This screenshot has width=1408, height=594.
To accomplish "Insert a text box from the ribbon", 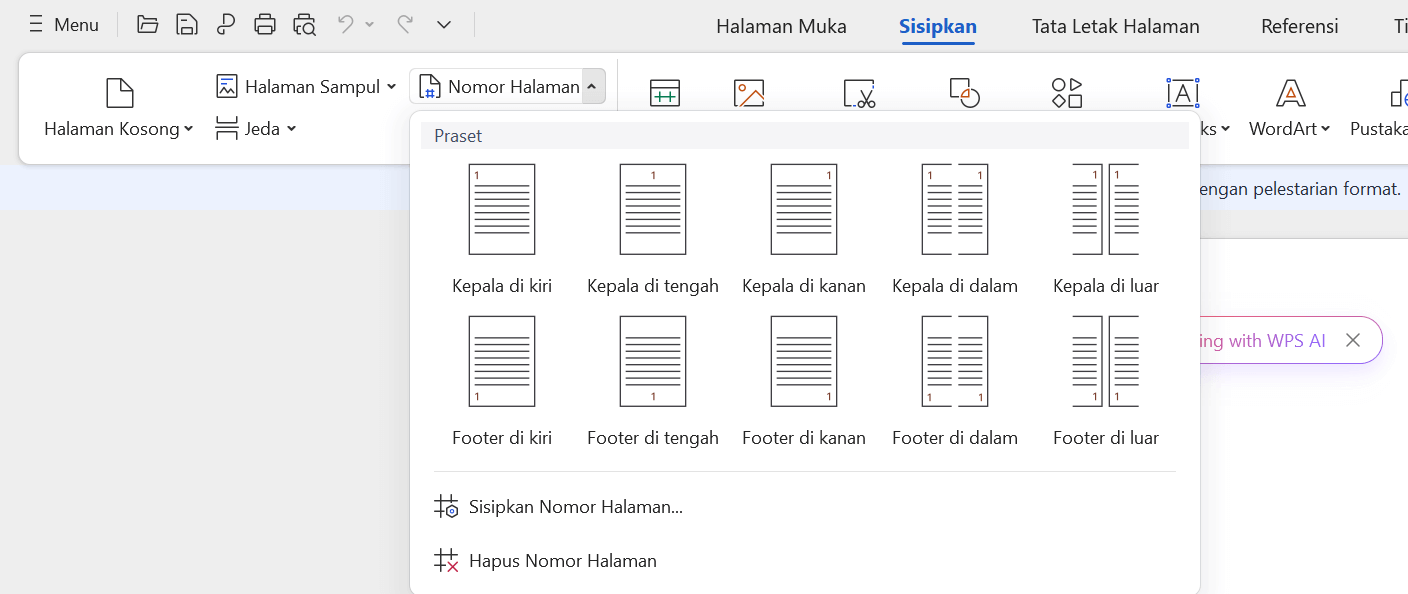I will click(x=1183, y=93).
